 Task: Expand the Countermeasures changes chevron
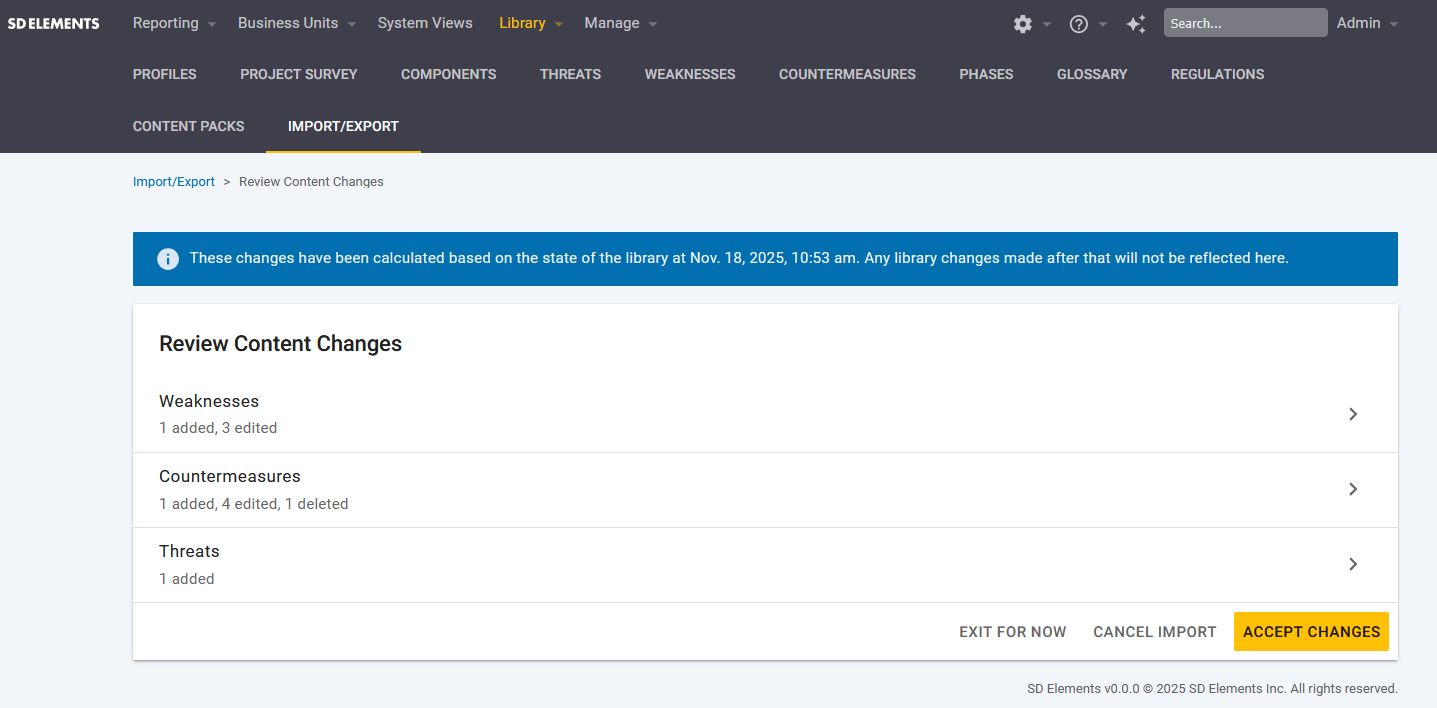[1352, 489]
